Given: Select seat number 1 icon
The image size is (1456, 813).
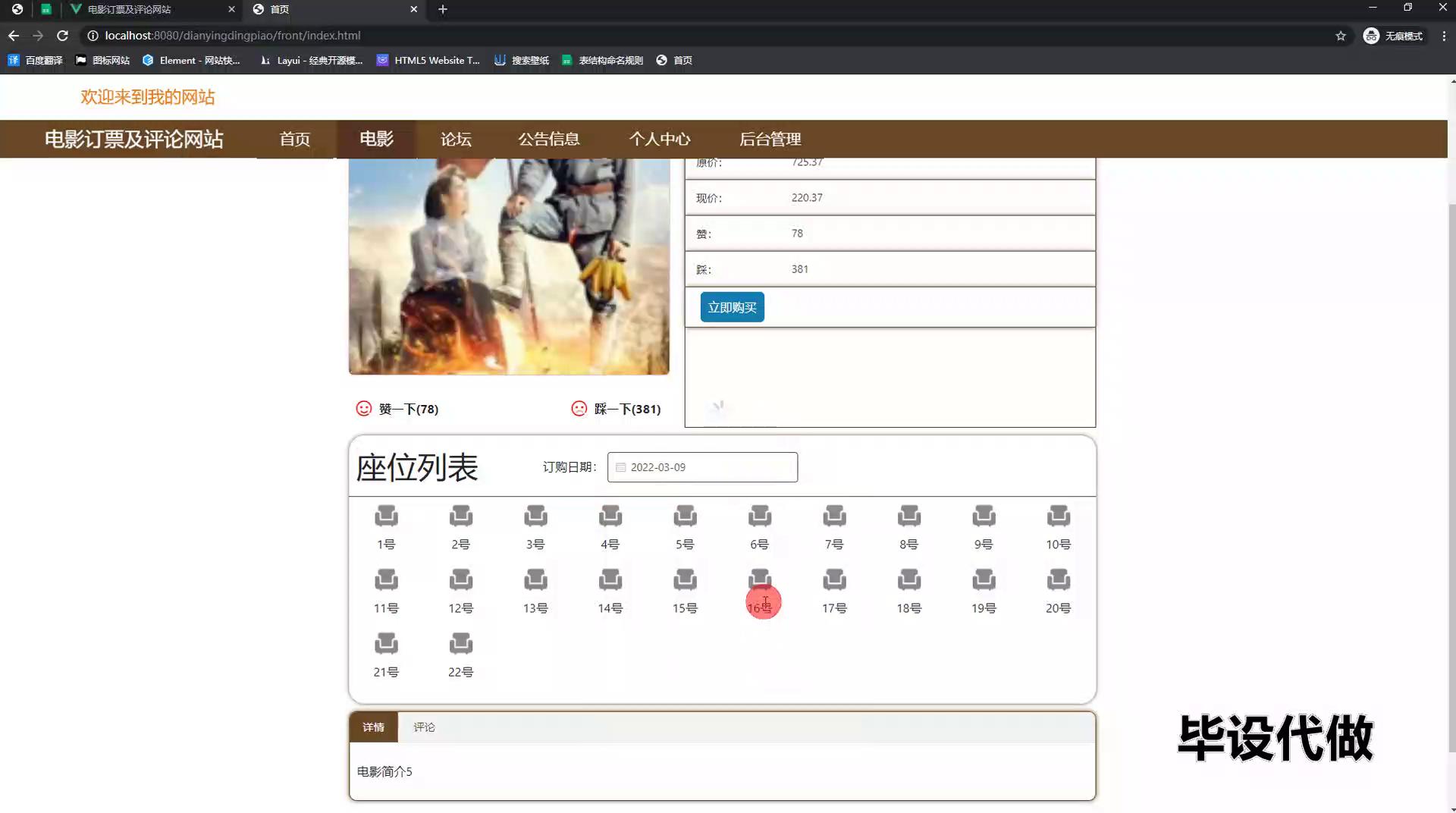Looking at the screenshot, I should coord(386,516).
